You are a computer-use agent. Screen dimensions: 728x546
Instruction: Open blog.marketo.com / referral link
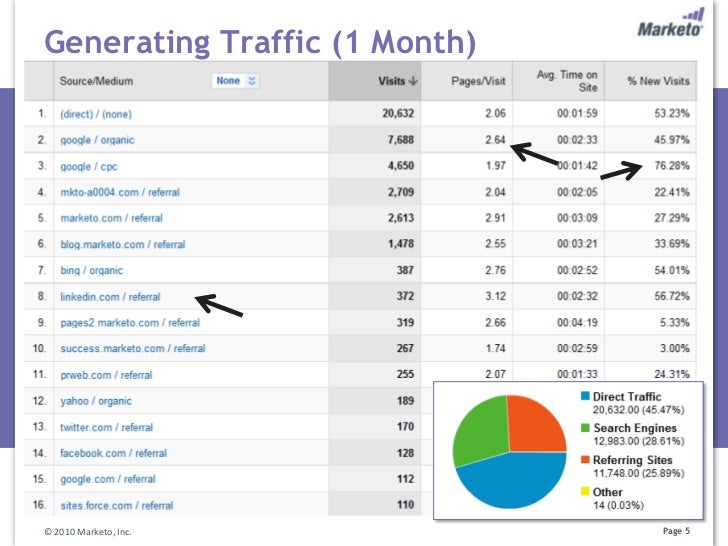pyautogui.click(x=123, y=244)
